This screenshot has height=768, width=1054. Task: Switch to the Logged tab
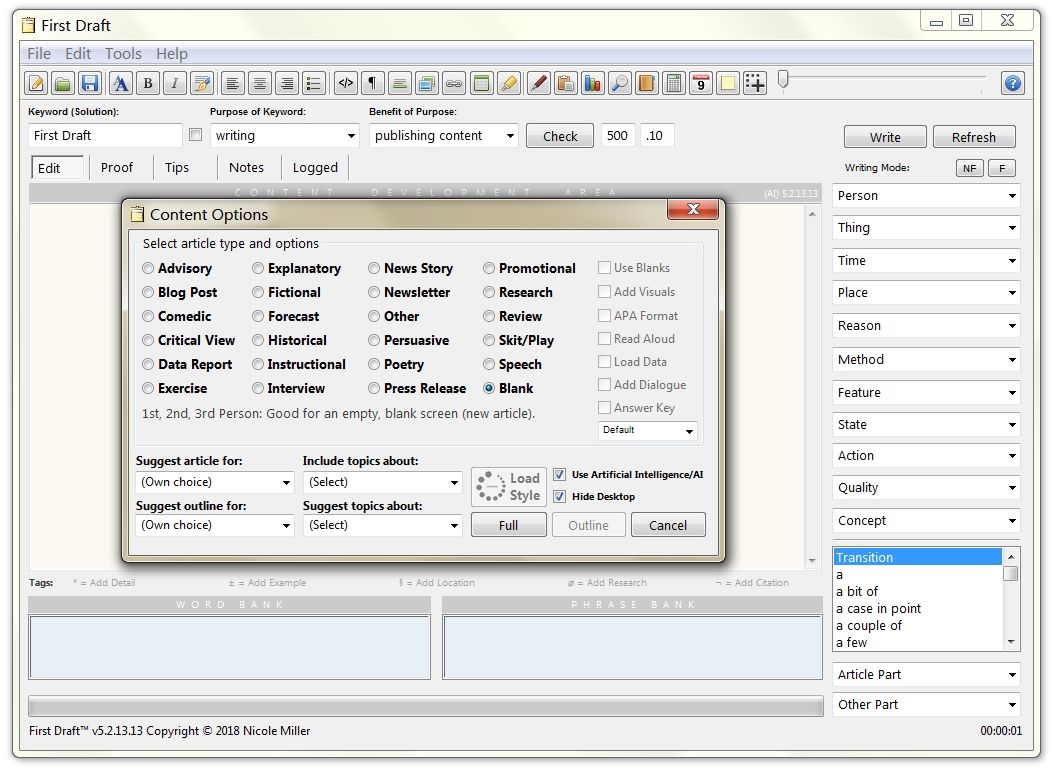tap(315, 168)
